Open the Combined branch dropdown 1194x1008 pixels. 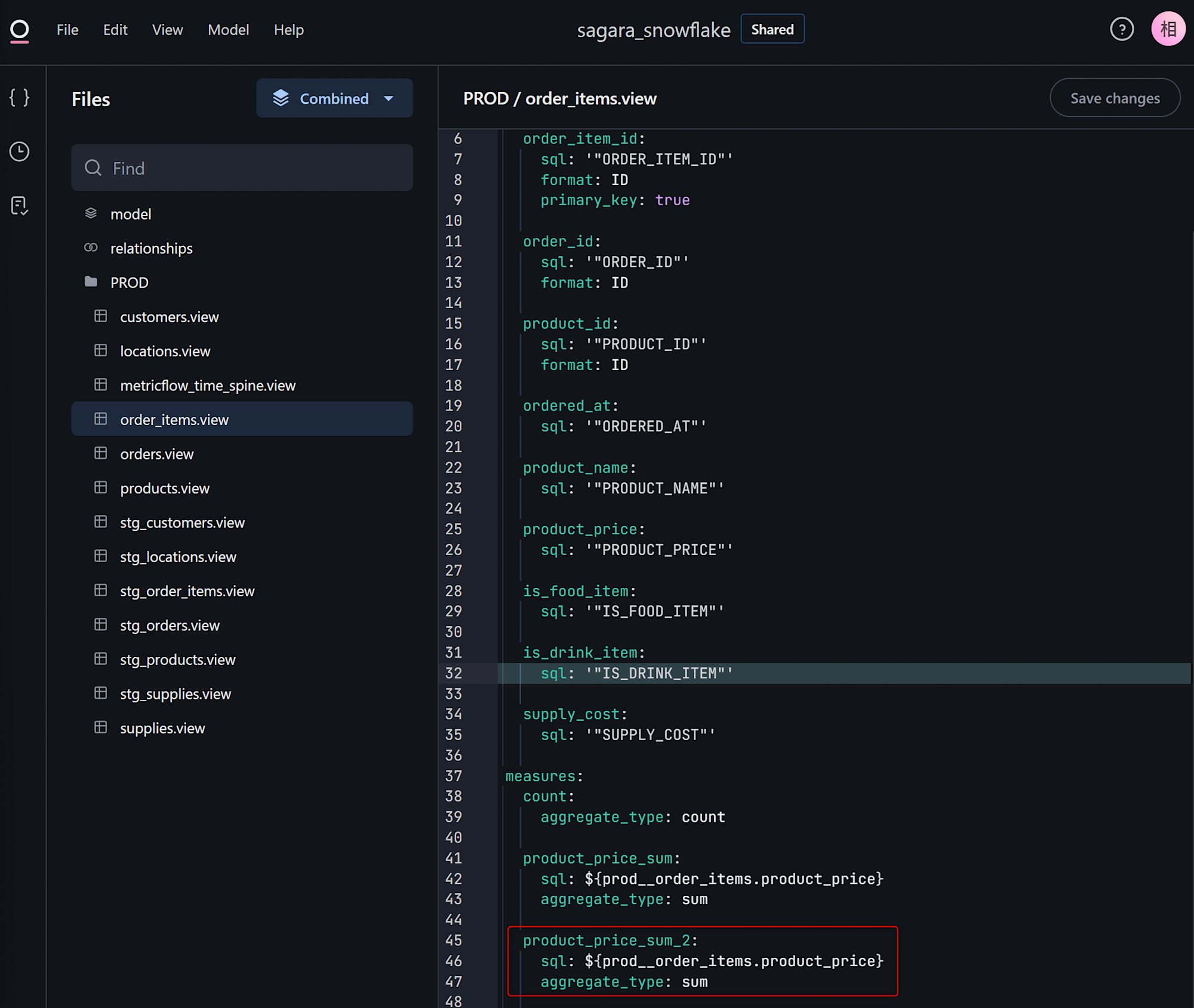coord(334,98)
